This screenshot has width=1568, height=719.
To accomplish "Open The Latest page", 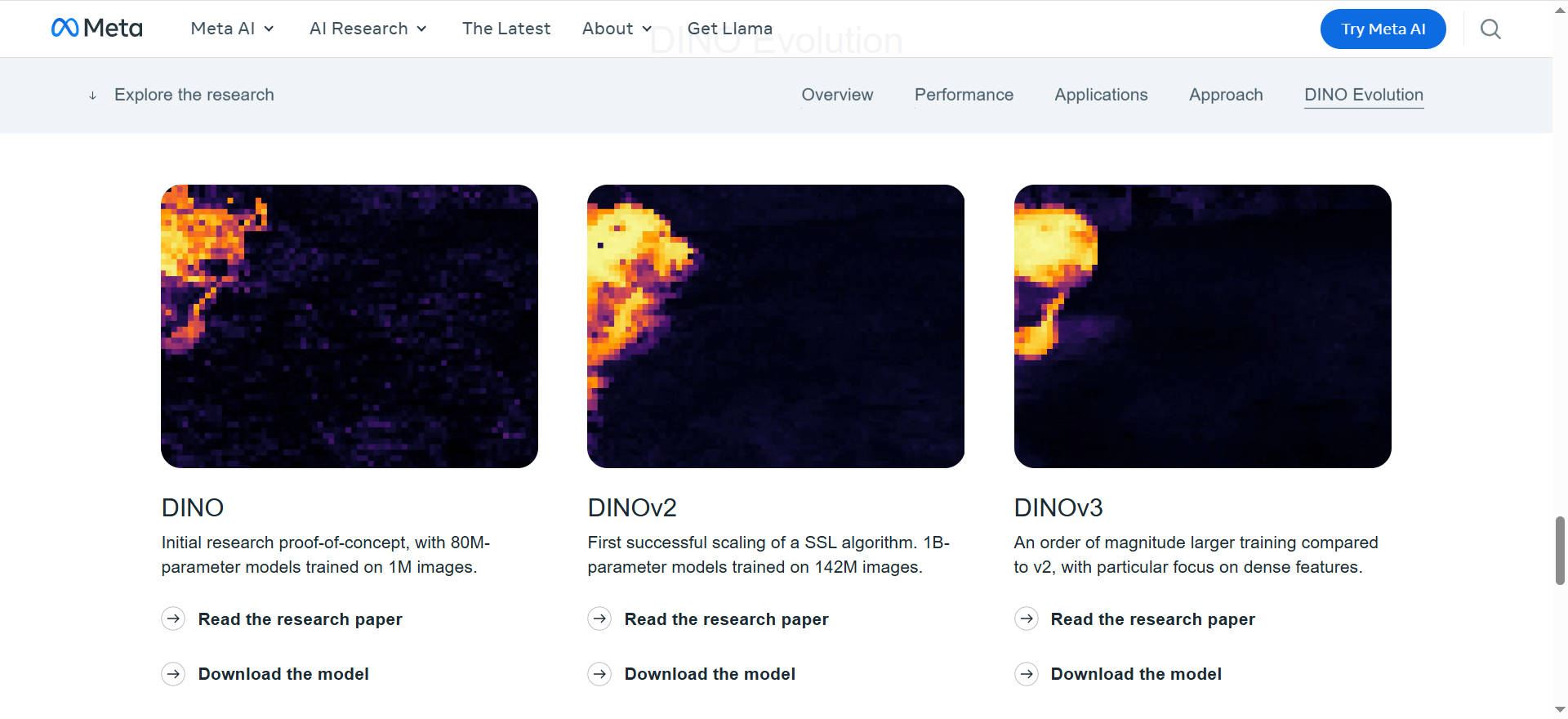I will [x=506, y=29].
